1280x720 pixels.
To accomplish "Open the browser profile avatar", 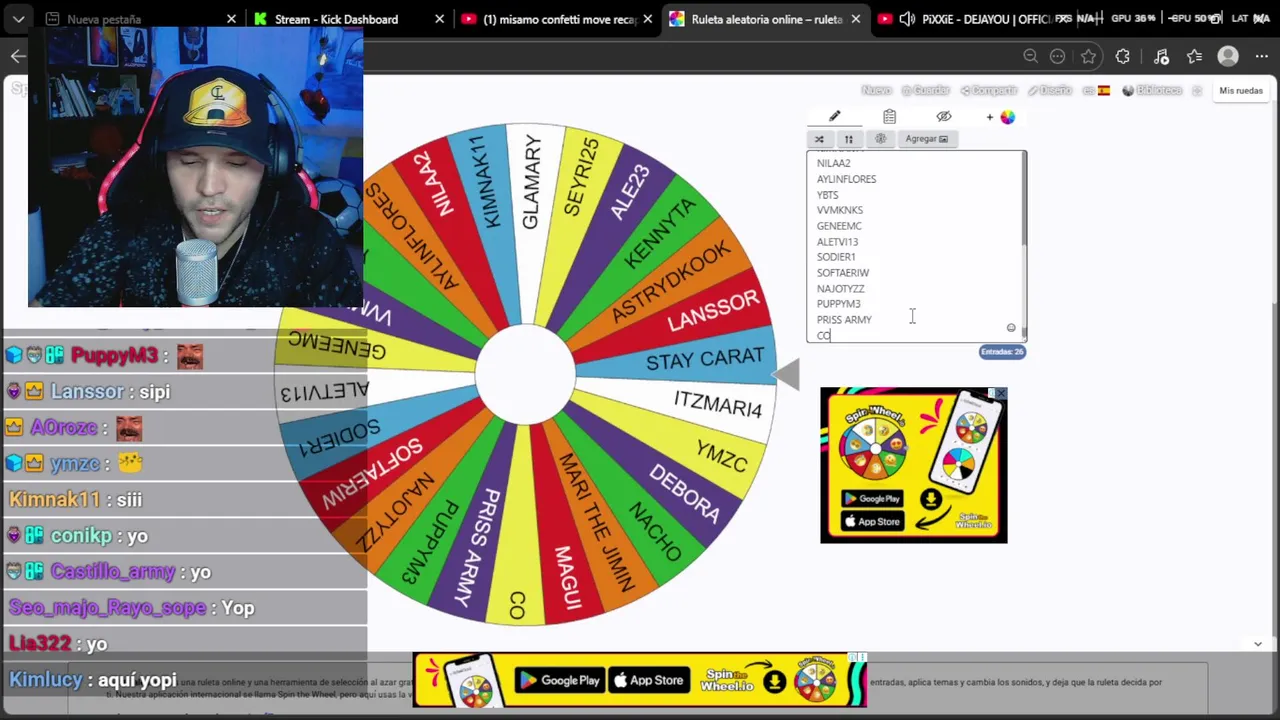I will point(1228,57).
